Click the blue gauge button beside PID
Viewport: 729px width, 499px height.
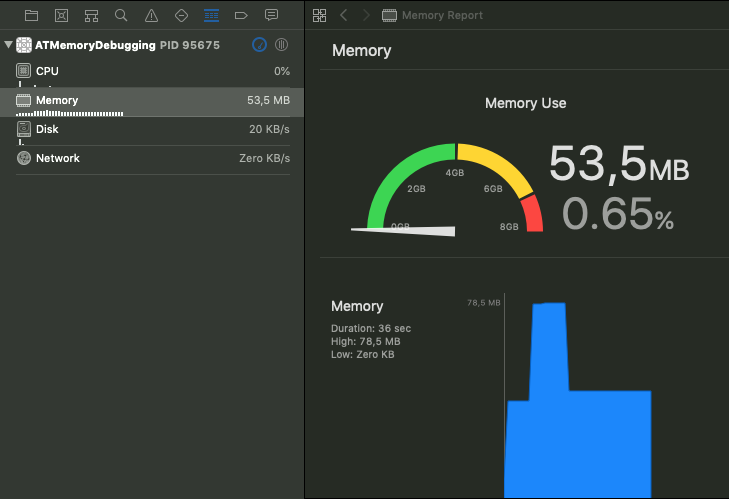[x=260, y=45]
